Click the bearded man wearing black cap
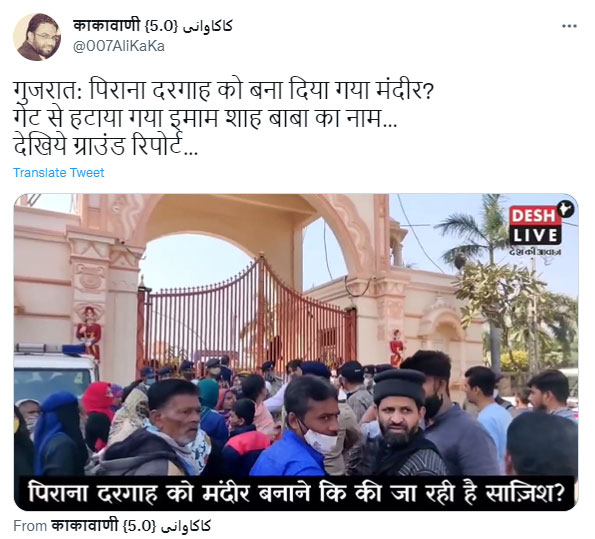 click(401, 421)
